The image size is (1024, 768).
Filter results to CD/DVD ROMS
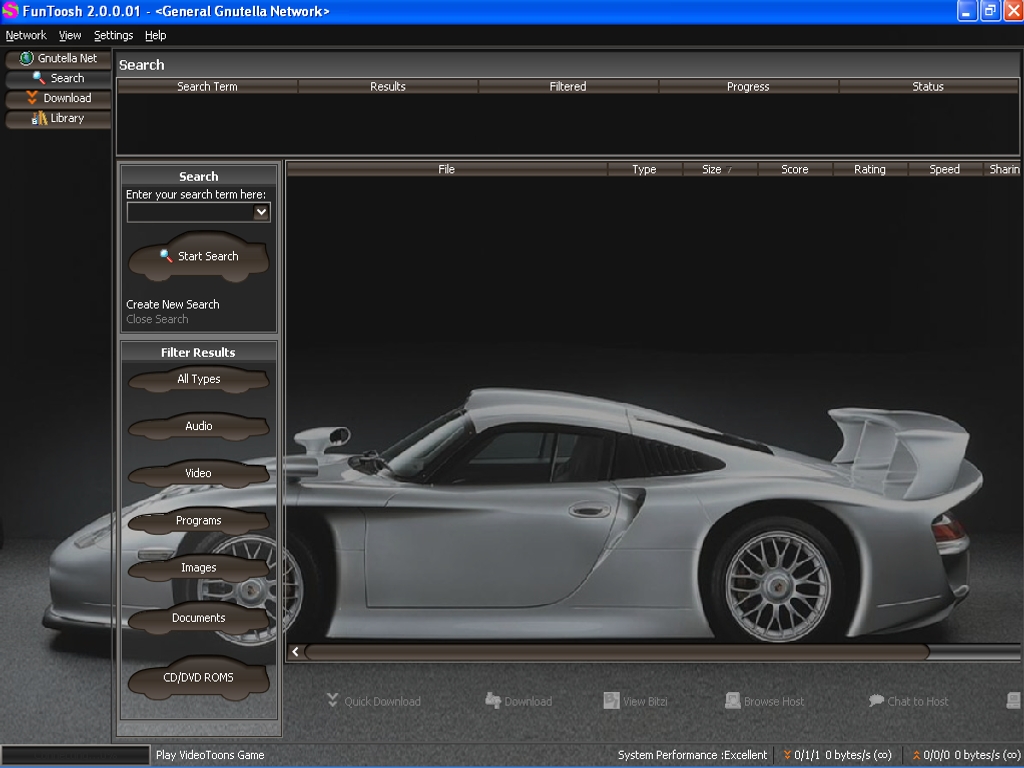(198, 677)
